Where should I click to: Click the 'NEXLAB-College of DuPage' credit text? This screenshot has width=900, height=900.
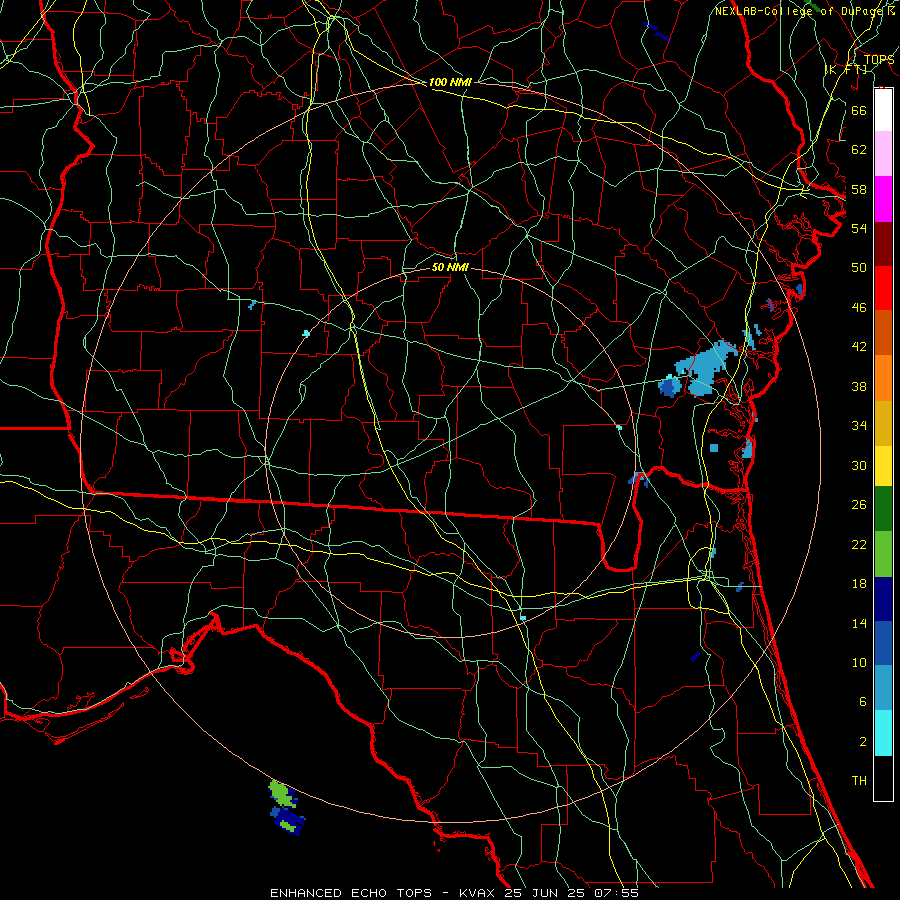[801, 11]
